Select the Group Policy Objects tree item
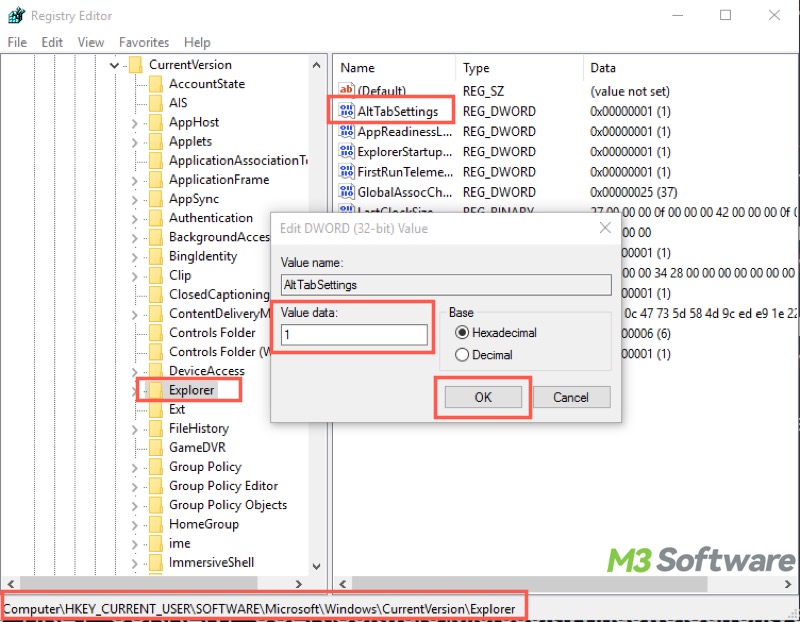Screen dimensions: 800x622 (228, 505)
